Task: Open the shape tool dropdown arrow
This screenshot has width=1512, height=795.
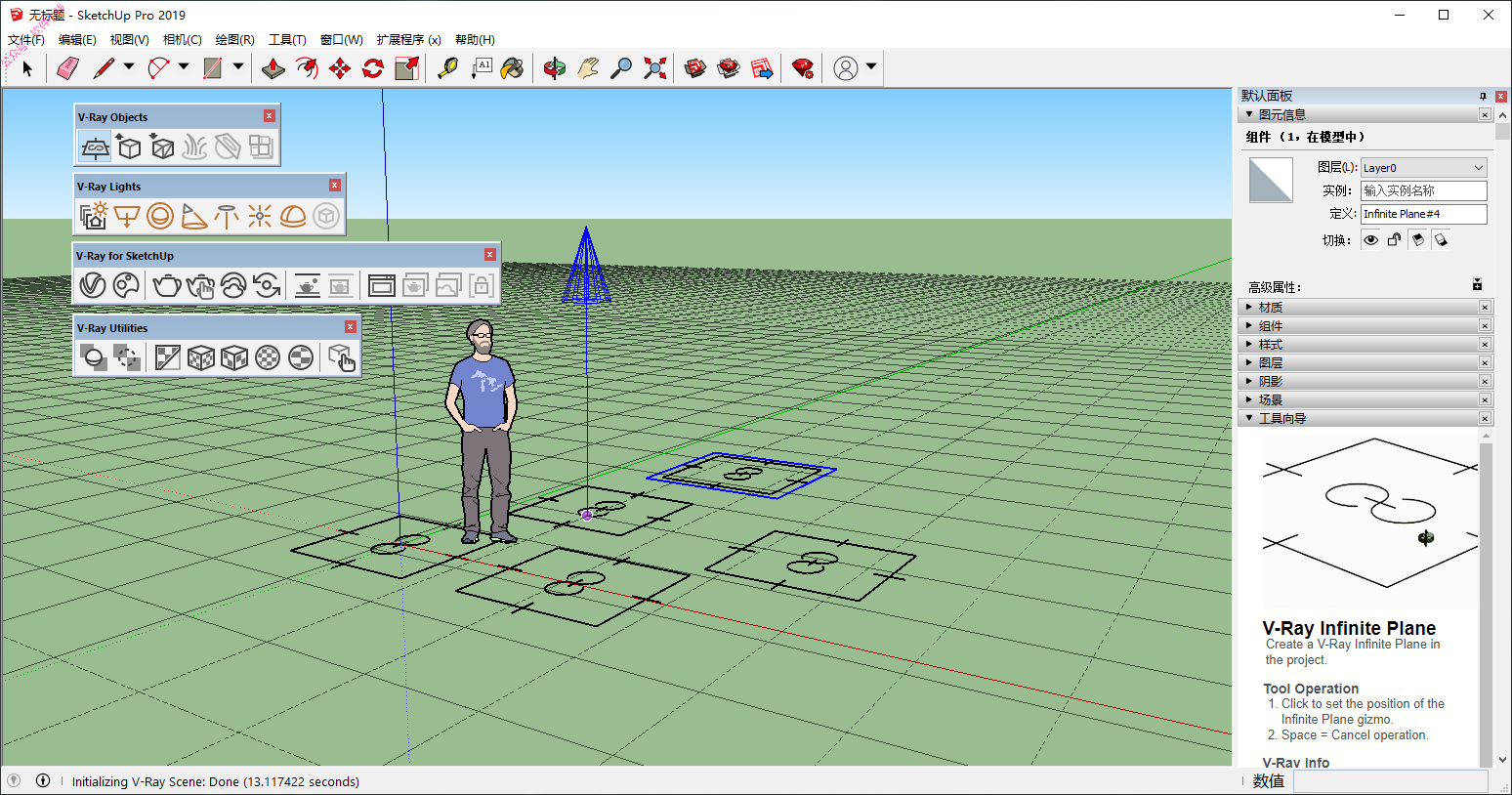Action: pyautogui.click(x=237, y=67)
